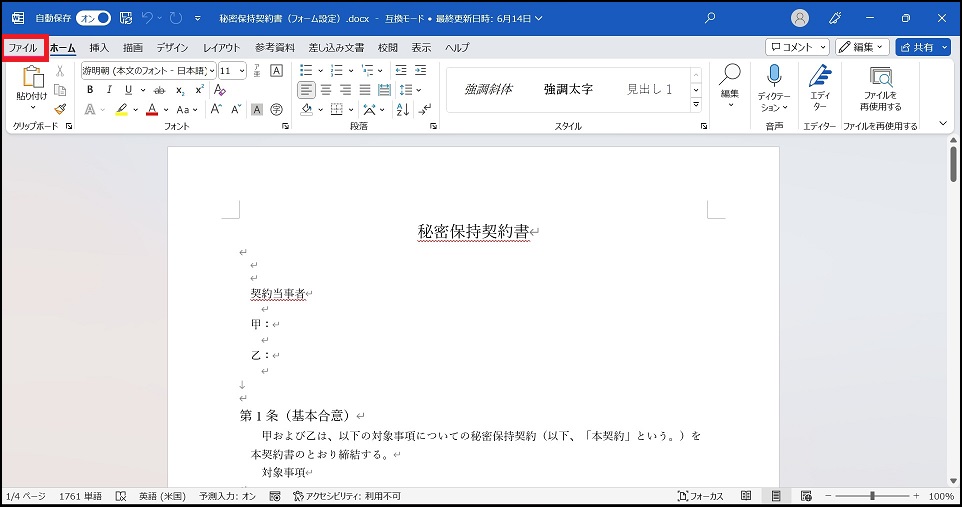Click the Copy icon
The image size is (962, 507).
60,90
